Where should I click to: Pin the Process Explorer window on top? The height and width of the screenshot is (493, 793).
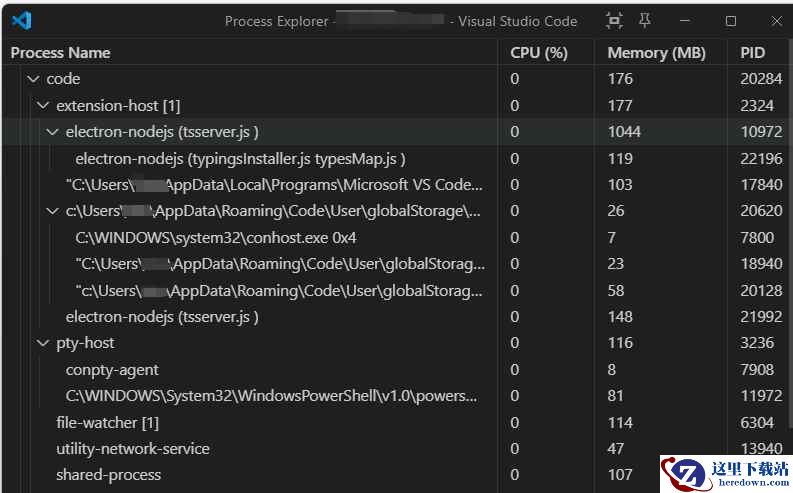click(644, 21)
